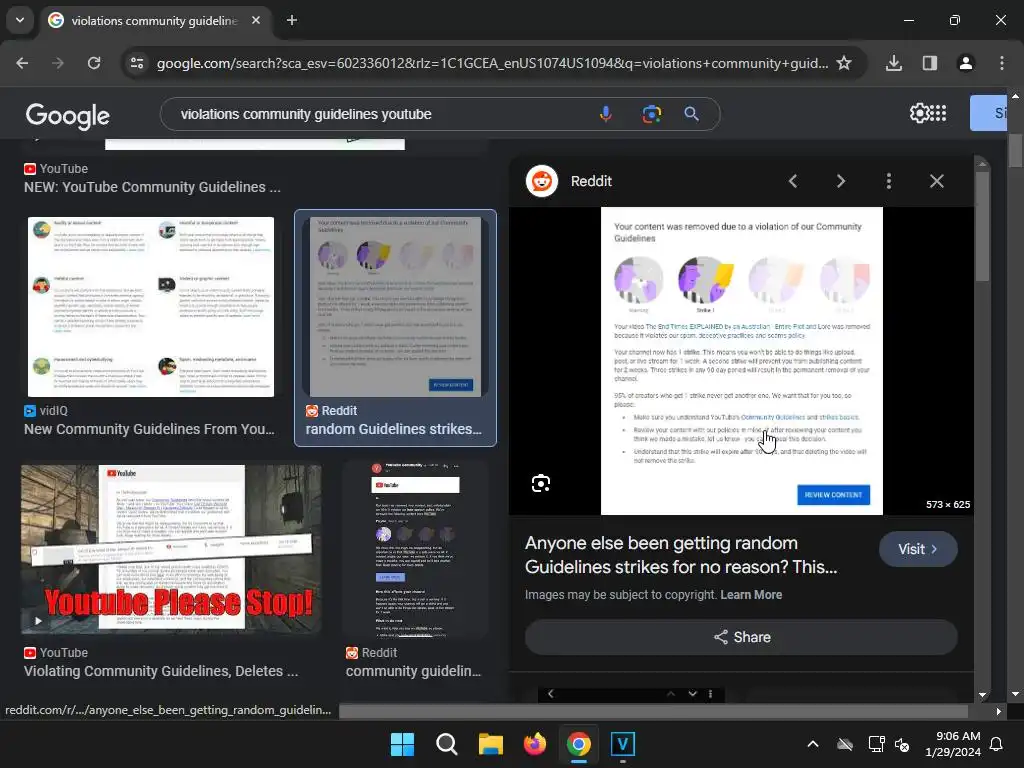
Task: Open Anyone else been getting random Guidelines title
Action: pos(680,555)
